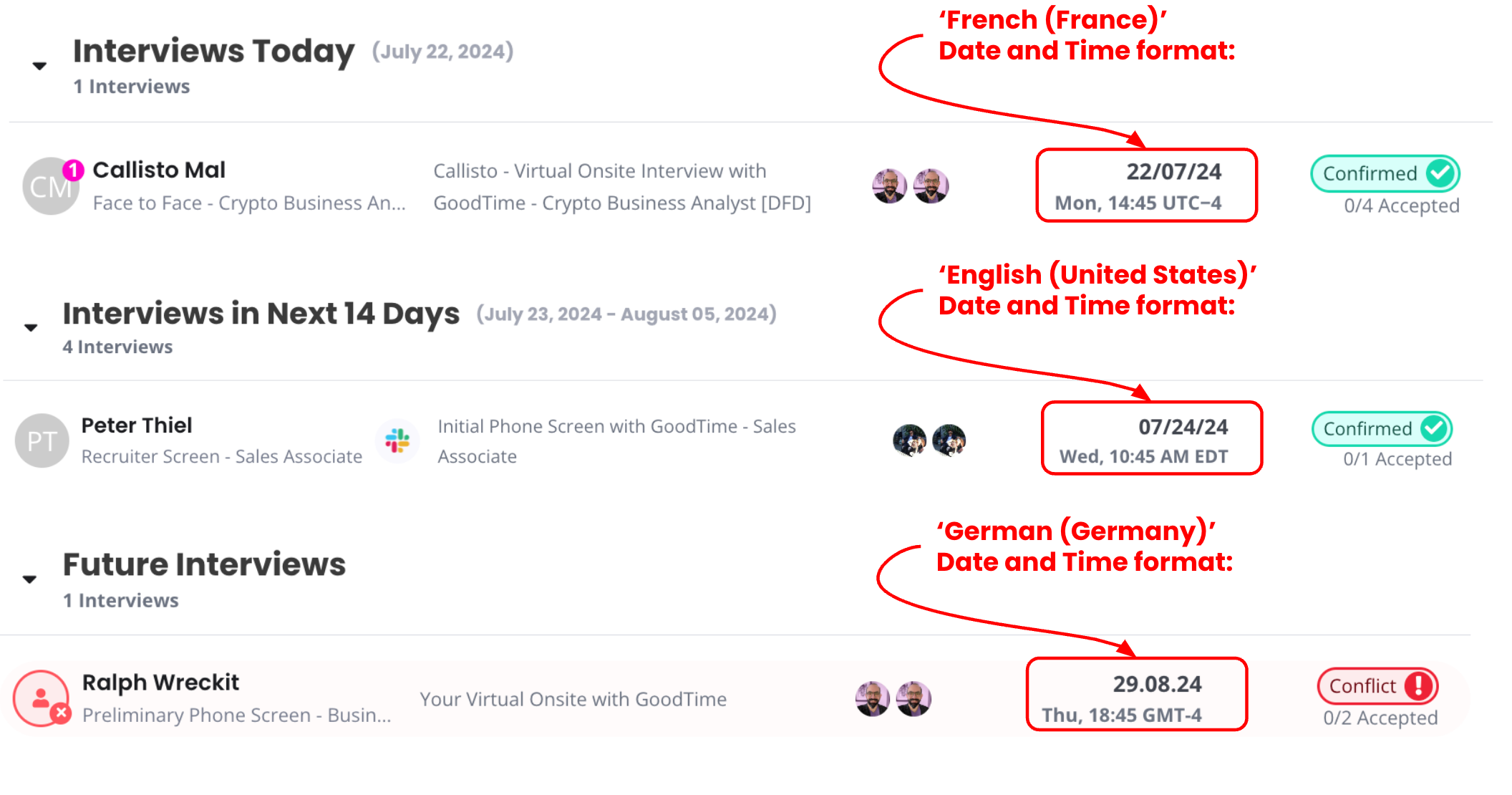Click the interview title Your Virtual Onsite with GoodTime
The width and height of the screenshot is (1512, 795).
573,698
